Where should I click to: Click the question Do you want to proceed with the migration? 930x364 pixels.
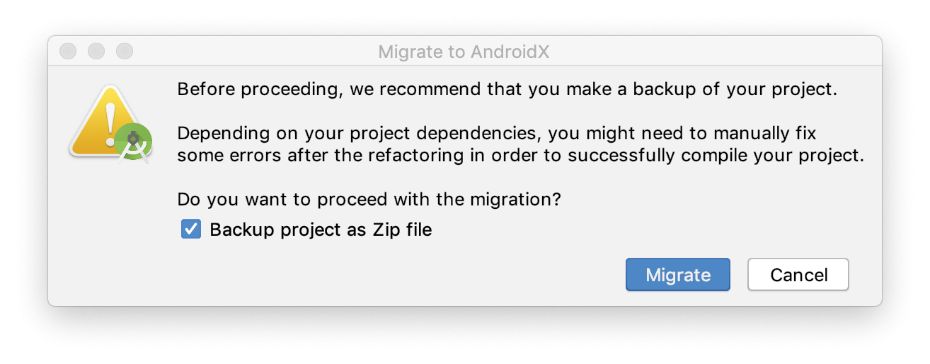[369, 200]
